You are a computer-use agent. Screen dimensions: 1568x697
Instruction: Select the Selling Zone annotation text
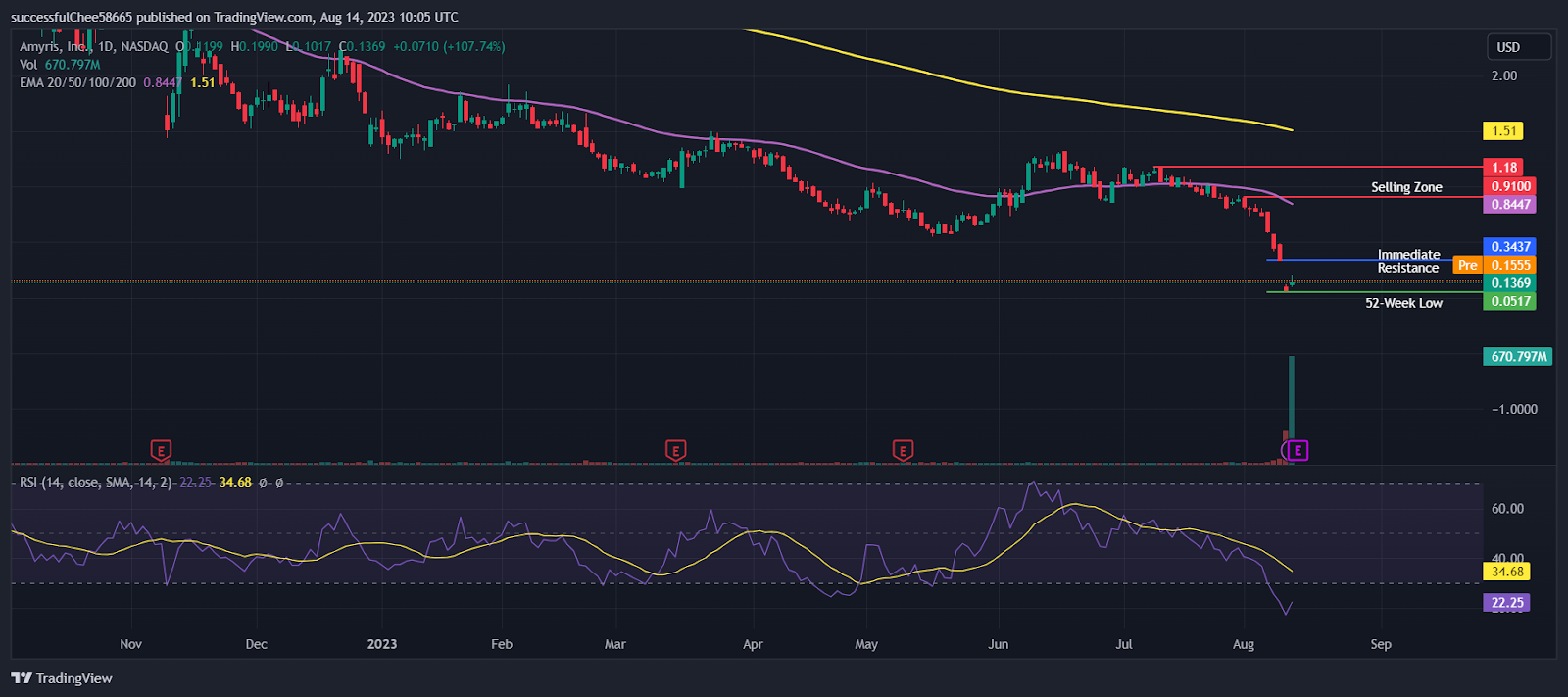tap(1406, 187)
